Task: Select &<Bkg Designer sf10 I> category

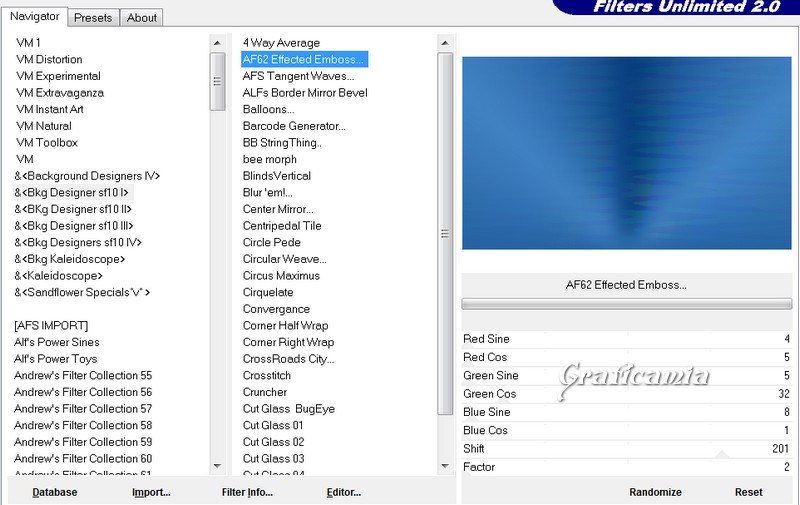Action: point(71,192)
